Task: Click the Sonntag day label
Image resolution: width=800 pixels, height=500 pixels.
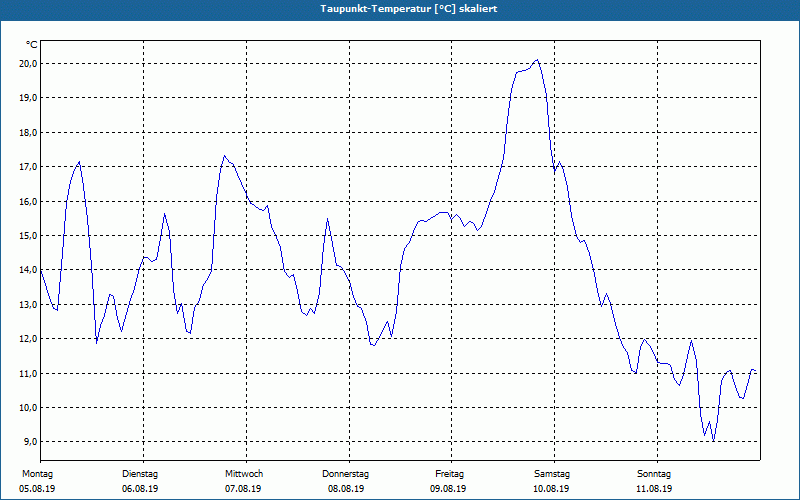Action: 654,474
